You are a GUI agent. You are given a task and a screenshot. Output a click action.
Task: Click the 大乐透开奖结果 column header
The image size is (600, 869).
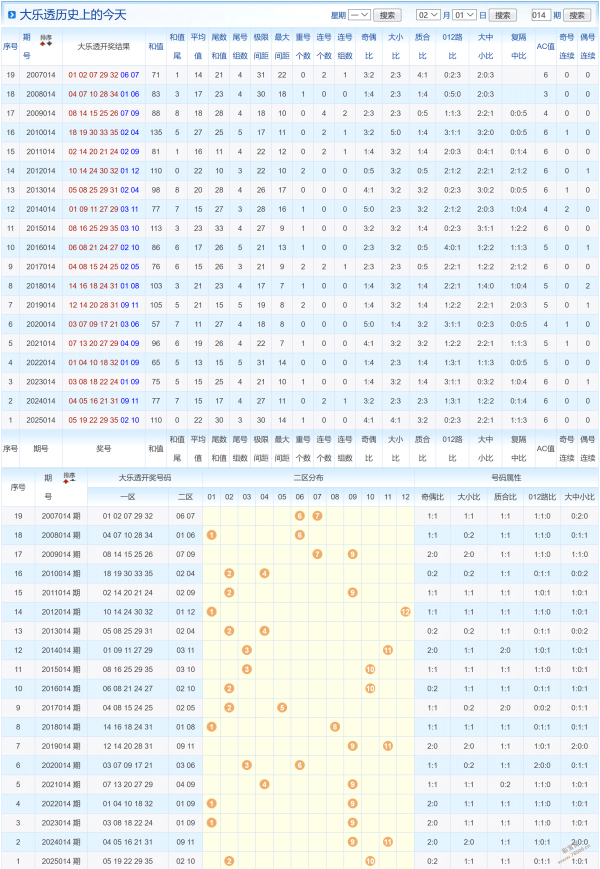click(x=103, y=47)
